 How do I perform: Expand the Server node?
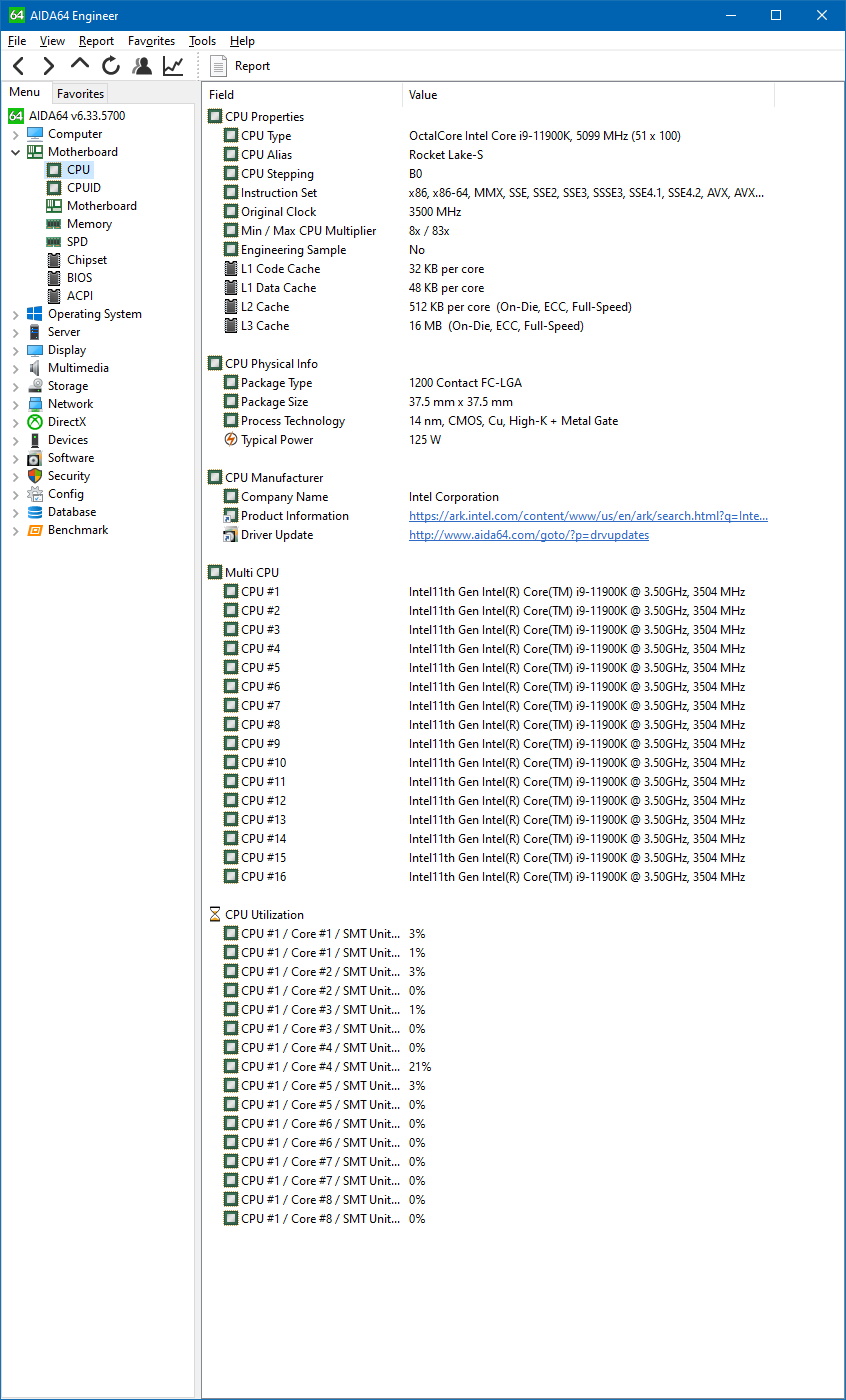pos(15,332)
